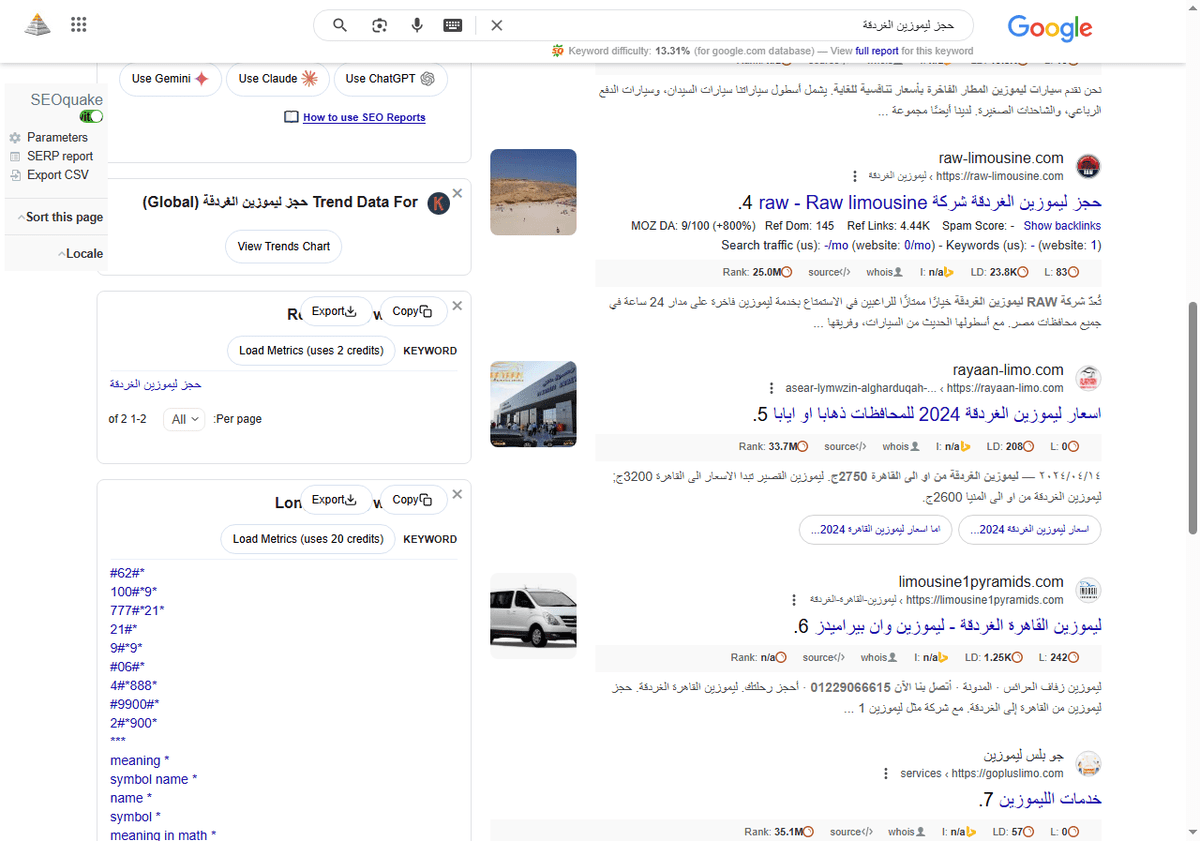Click the search magnifier icon
This screenshot has height=841, width=1200.
[340, 24]
